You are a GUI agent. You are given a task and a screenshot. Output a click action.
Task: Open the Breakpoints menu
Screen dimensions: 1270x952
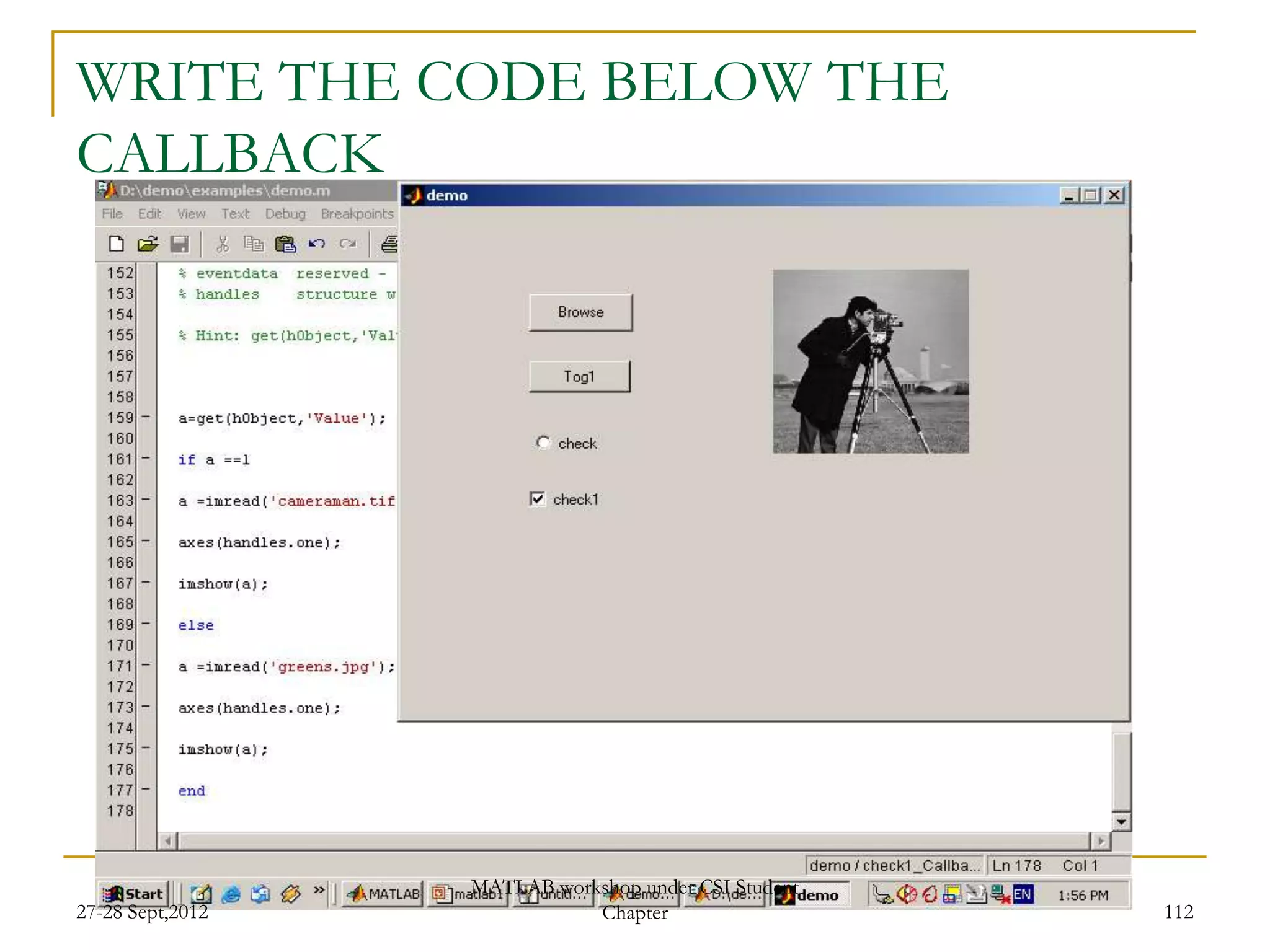click(x=357, y=214)
